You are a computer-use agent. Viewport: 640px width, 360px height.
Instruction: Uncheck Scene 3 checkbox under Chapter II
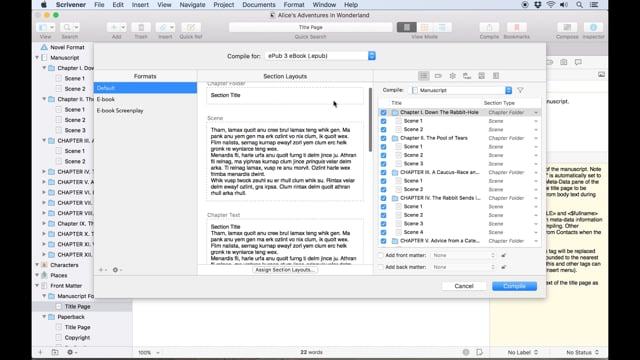tap(383, 164)
